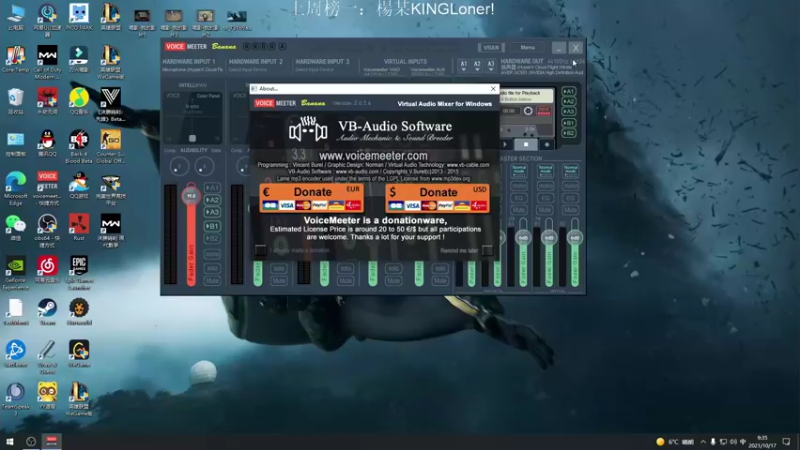
Task: Open the Core Temp desktop shortcut
Action: tap(15, 59)
